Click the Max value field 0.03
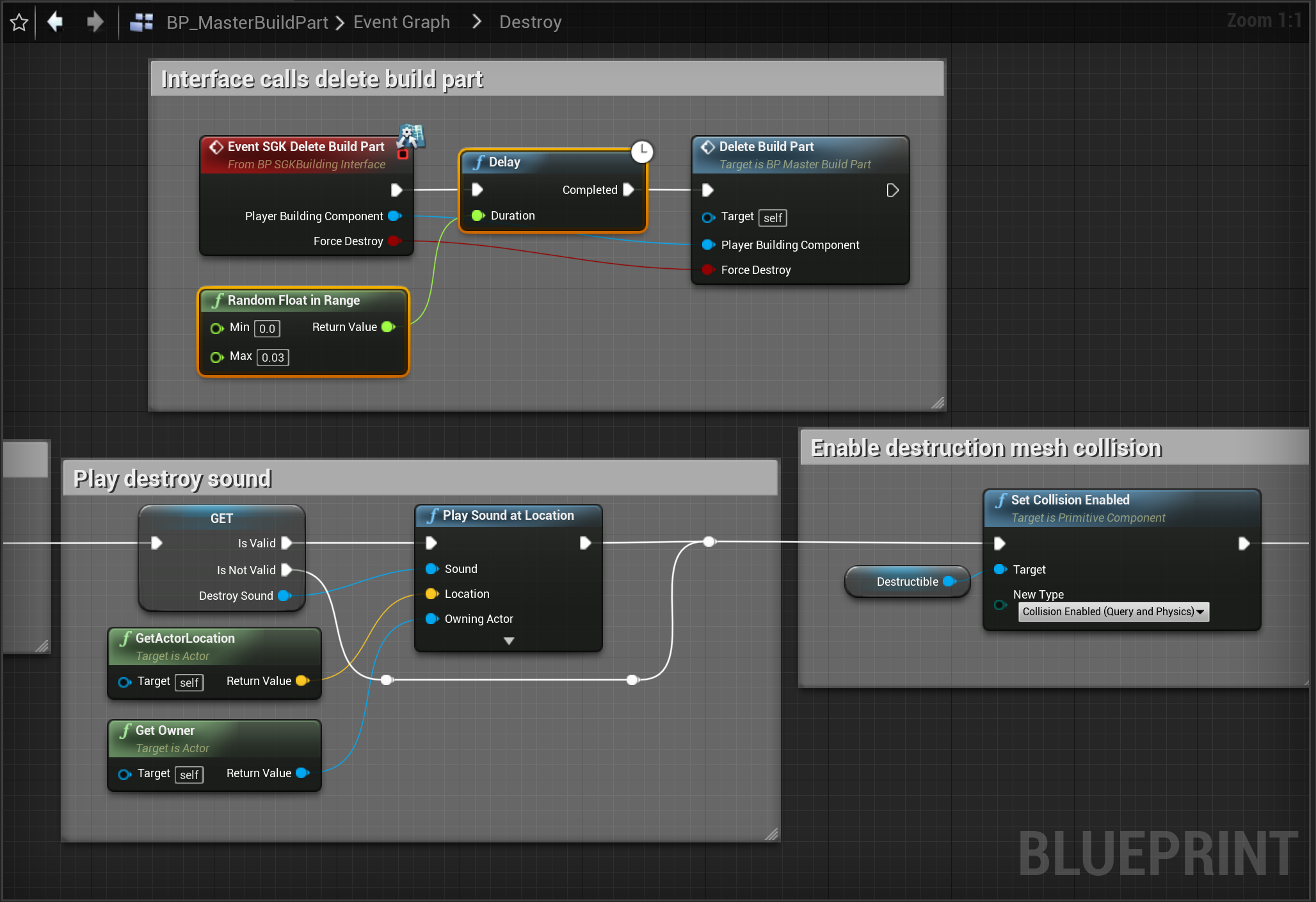 coord(273,357)
